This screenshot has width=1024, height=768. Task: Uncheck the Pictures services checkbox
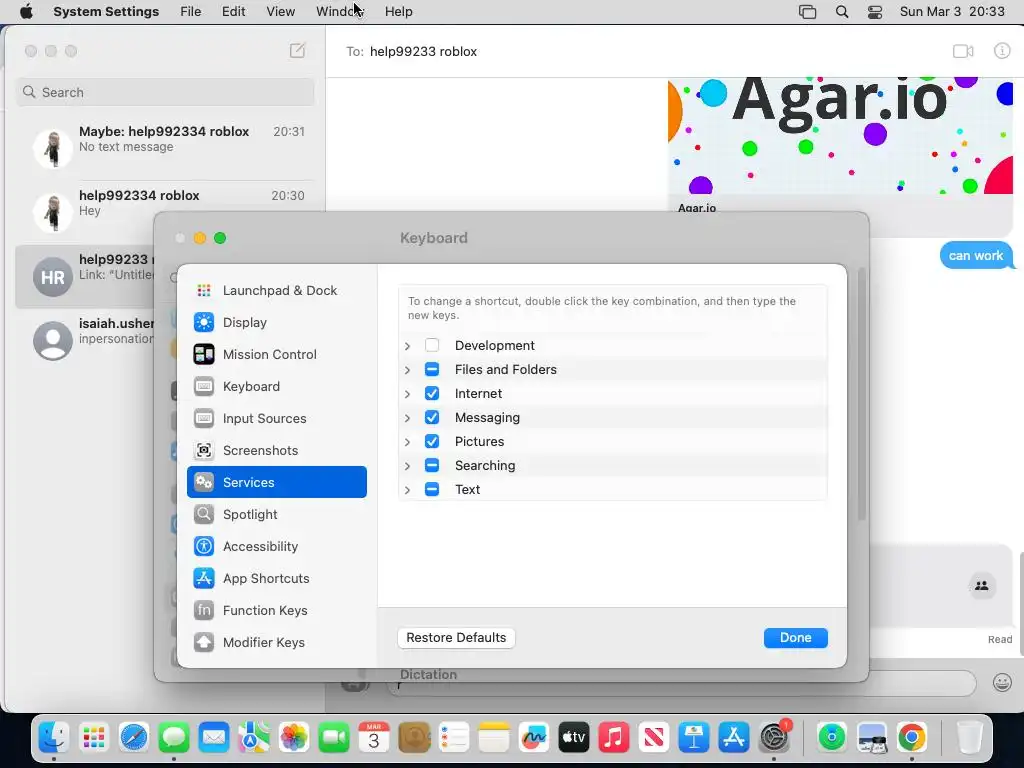432,441
